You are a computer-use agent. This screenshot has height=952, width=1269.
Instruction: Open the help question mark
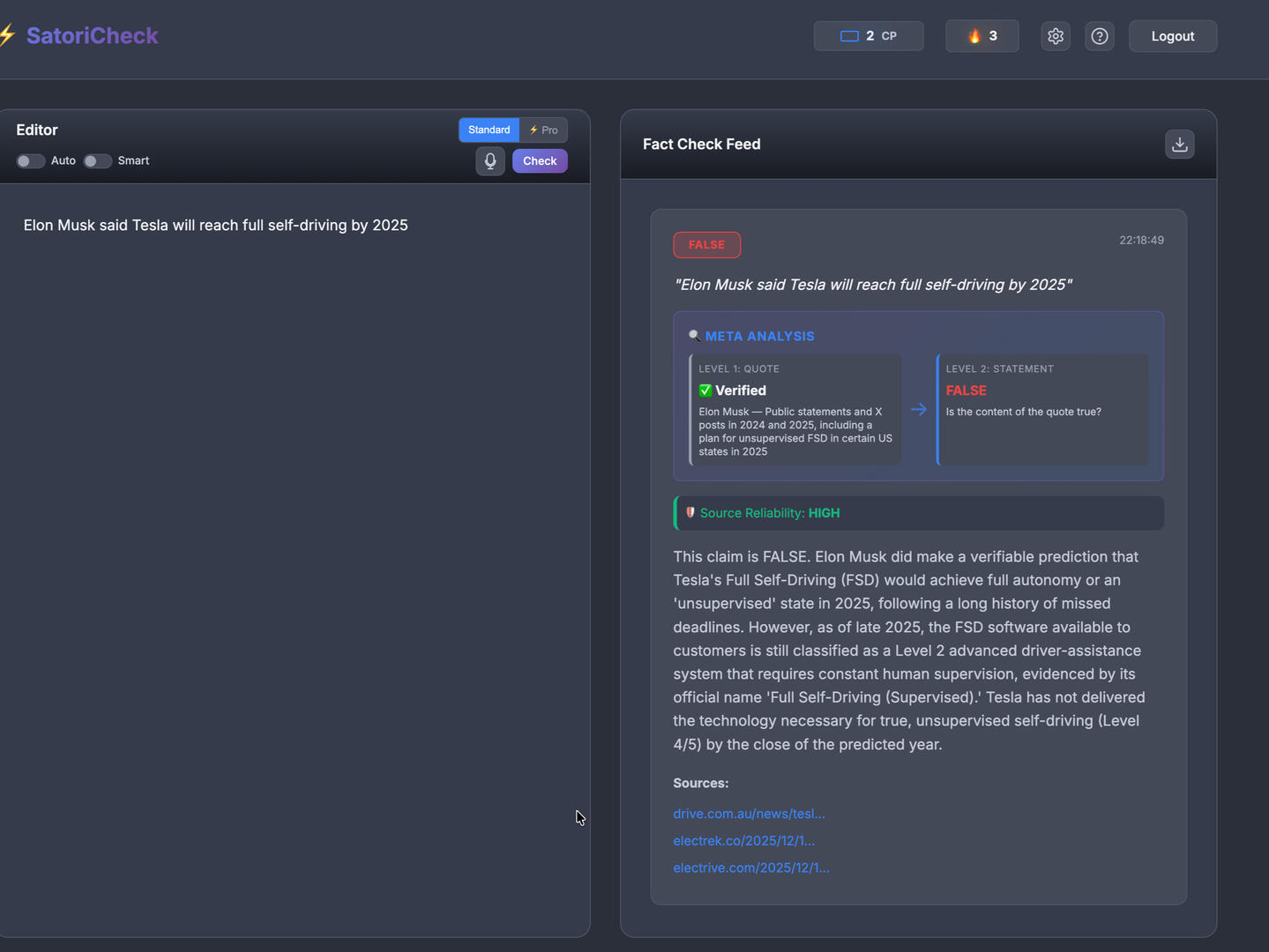(x=1099, y=36)
